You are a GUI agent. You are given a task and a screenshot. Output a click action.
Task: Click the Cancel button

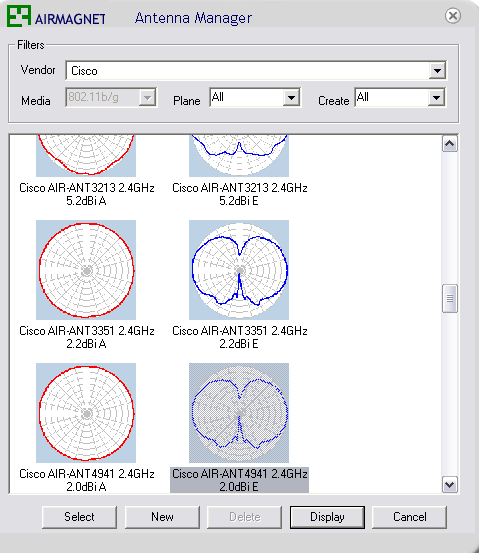410,517
